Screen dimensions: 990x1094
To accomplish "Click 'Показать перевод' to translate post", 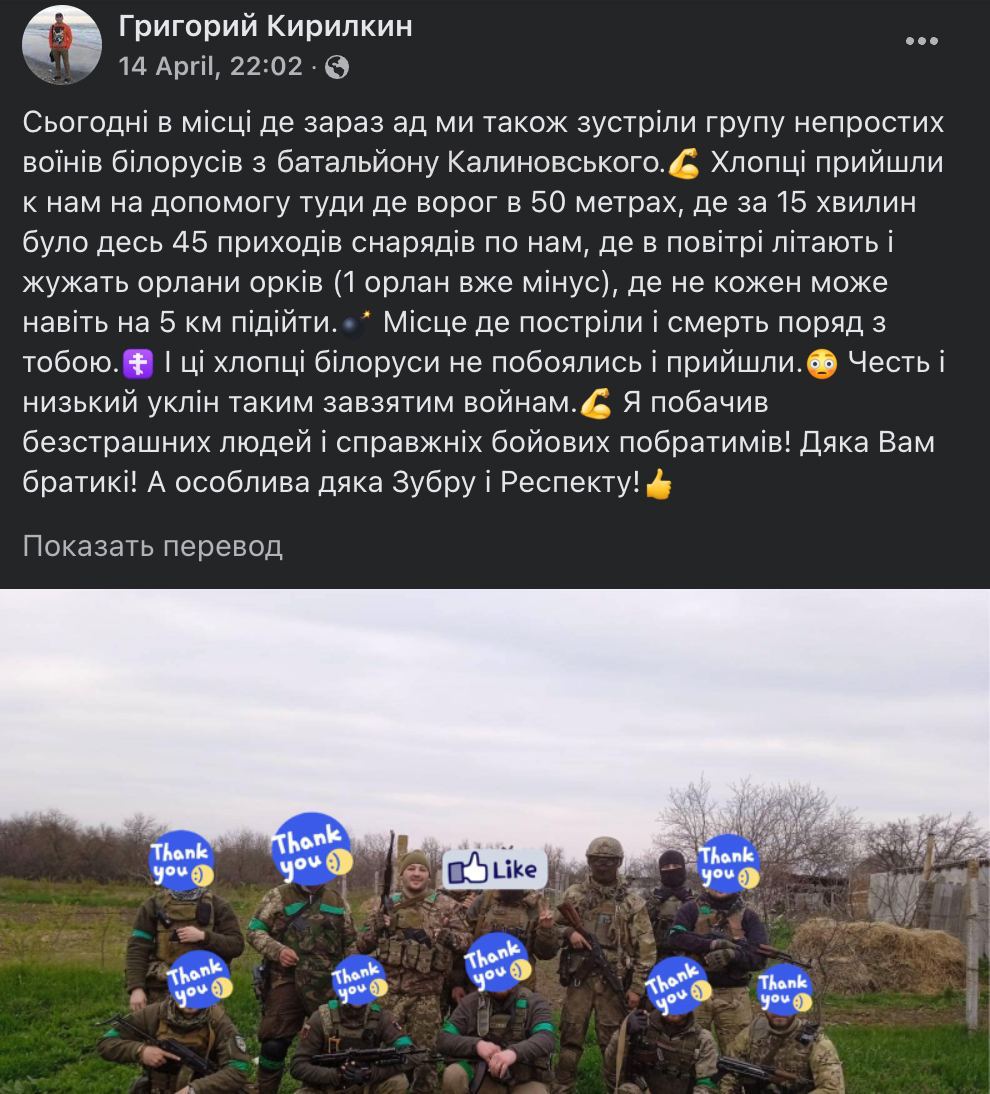I will tap(153, 546).
